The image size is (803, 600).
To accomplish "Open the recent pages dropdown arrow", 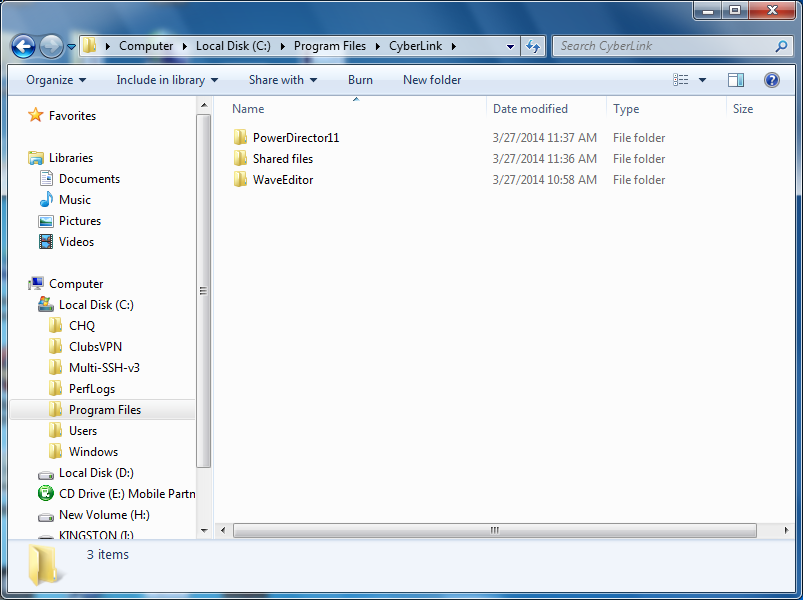I will [72, 47].
